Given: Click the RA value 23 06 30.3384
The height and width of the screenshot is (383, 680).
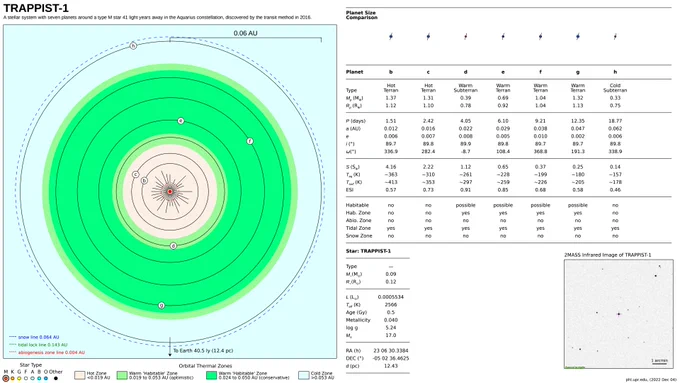Looking at the screenshot, I should tap(391, 350).
